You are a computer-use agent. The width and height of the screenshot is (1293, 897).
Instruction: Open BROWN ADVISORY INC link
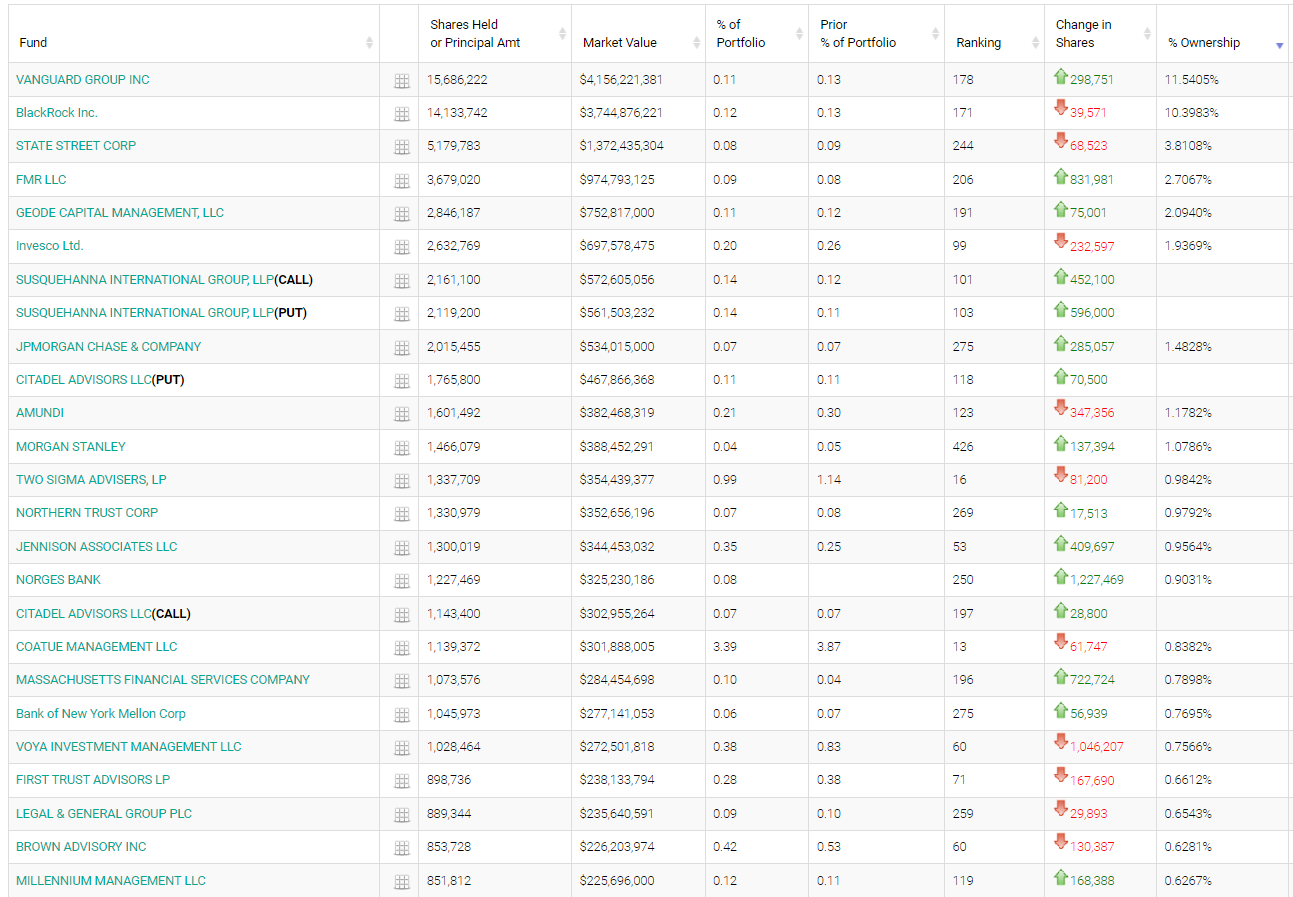pyautogui.click(x=81, y=847)
